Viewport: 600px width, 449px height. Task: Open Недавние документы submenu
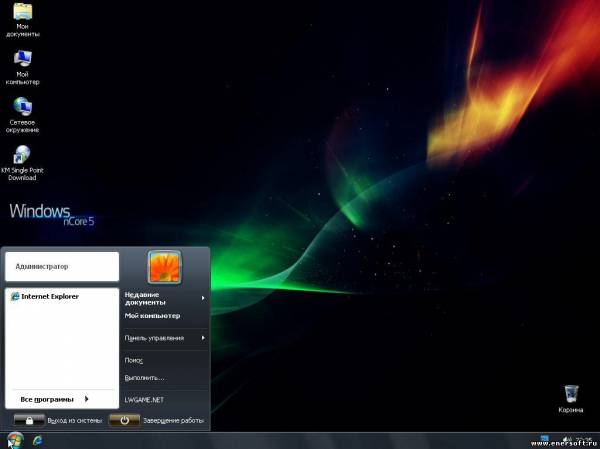click(165, 299)
